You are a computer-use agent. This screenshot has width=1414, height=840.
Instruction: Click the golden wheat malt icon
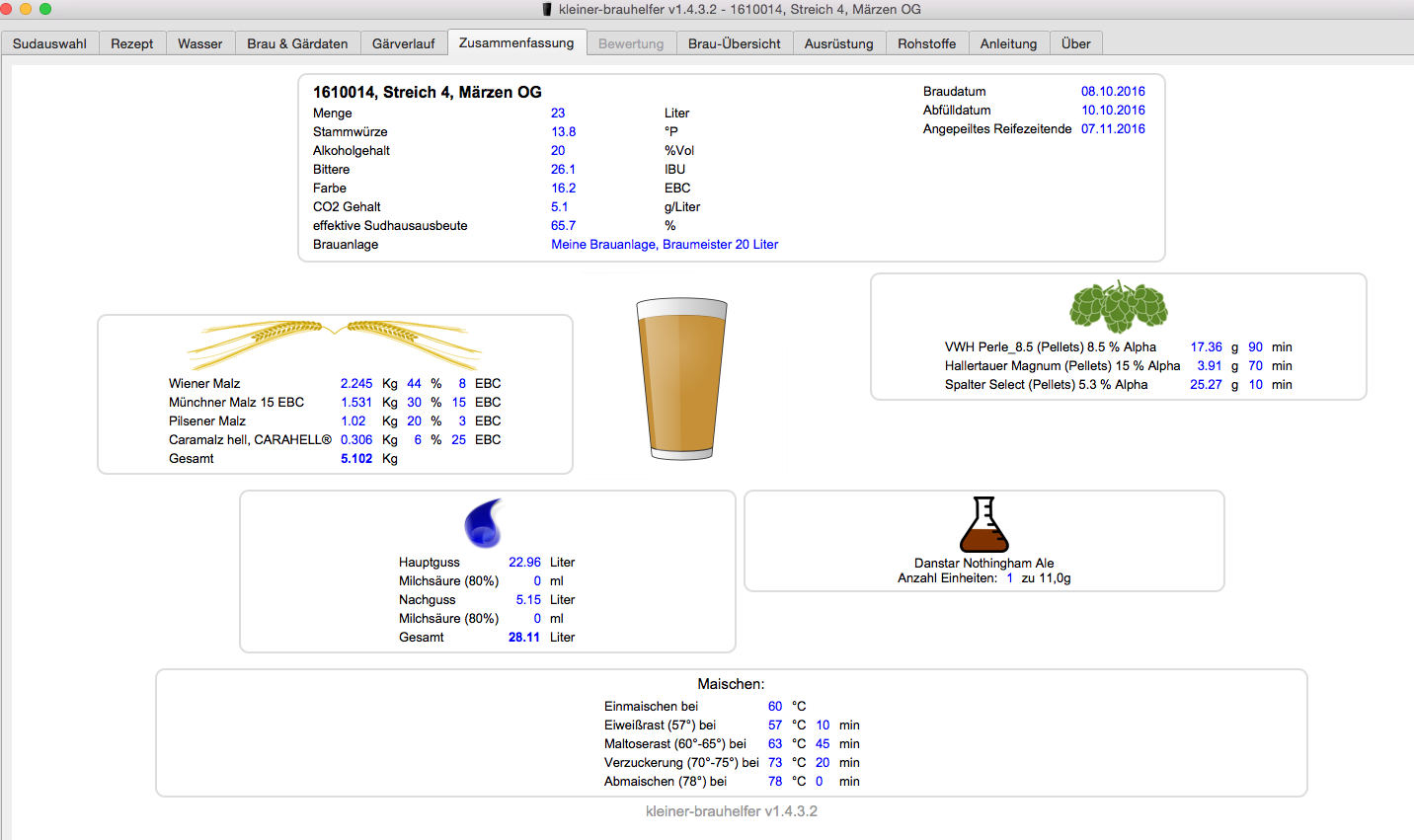(x=335, y=344)
